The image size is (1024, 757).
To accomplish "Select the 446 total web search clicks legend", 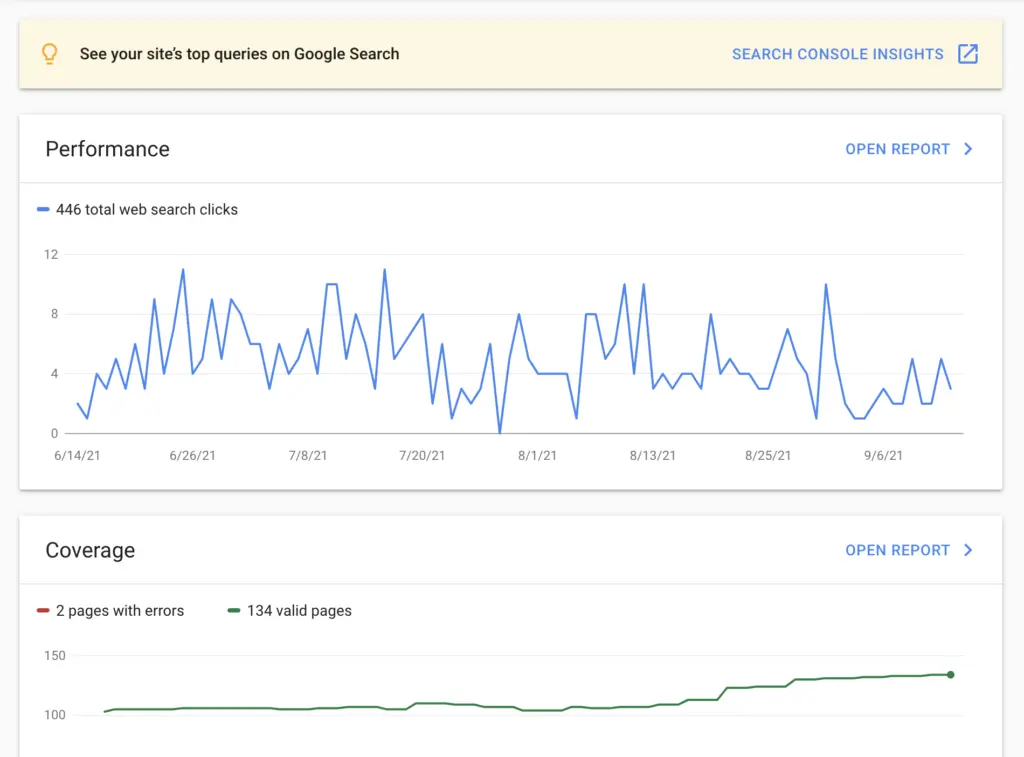I will (x=147, y=210).
